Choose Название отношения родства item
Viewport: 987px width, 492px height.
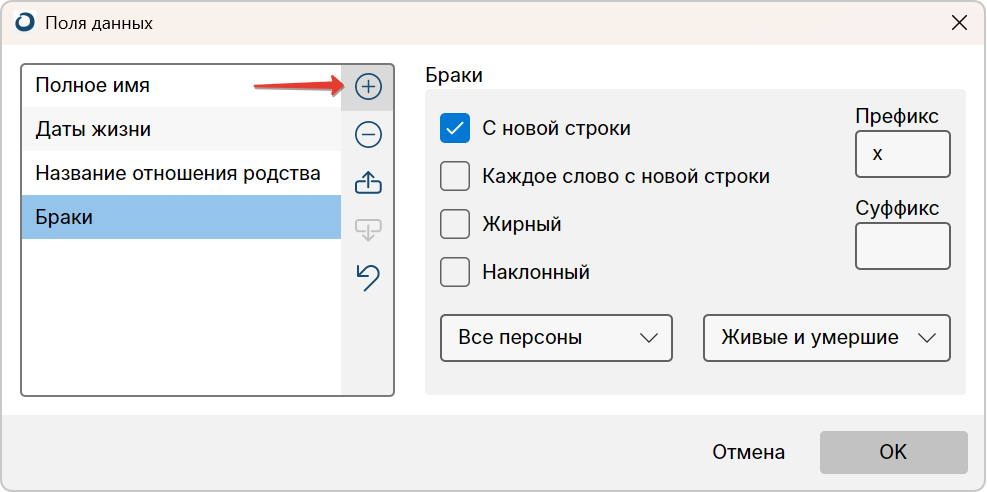tap(181, 173)
